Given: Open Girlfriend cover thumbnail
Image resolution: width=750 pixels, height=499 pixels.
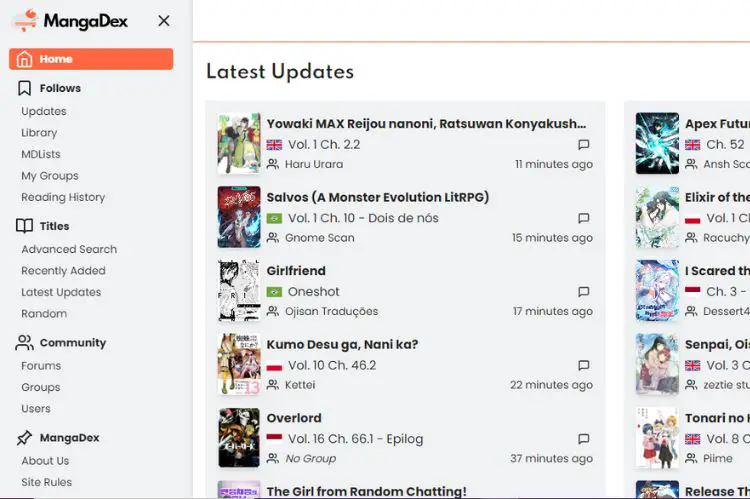Looking at the screenshot, I should point(239,291).
